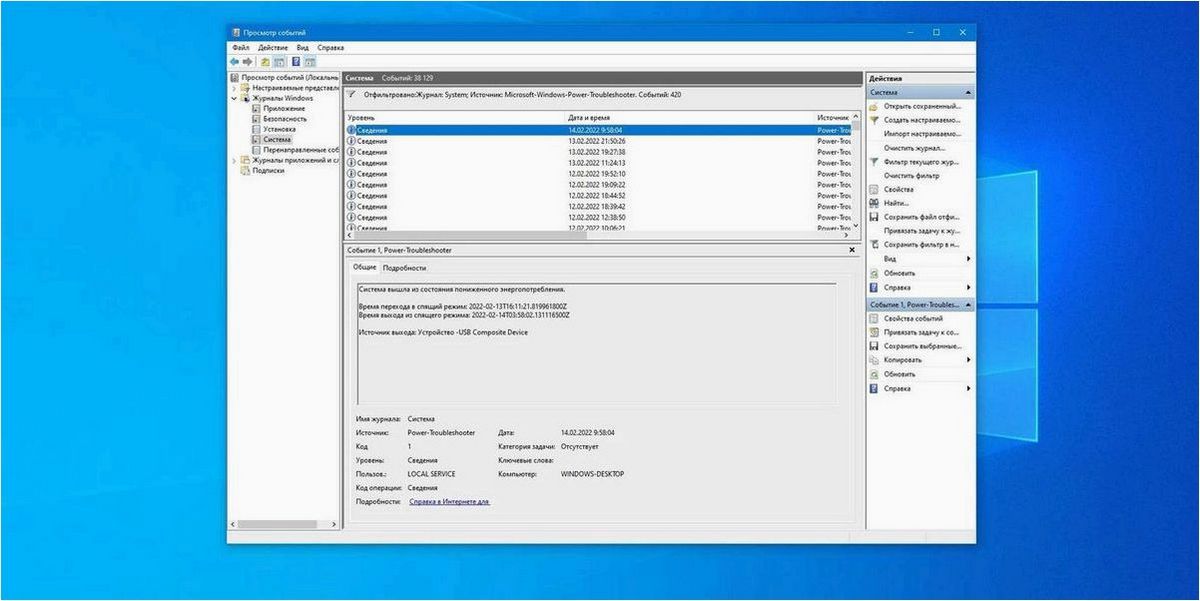Image resolution: width=1200 pixels, height=601 pixels.
Task: Open the Вид menu in the menu bar
Action: click(x=302, y=47)
